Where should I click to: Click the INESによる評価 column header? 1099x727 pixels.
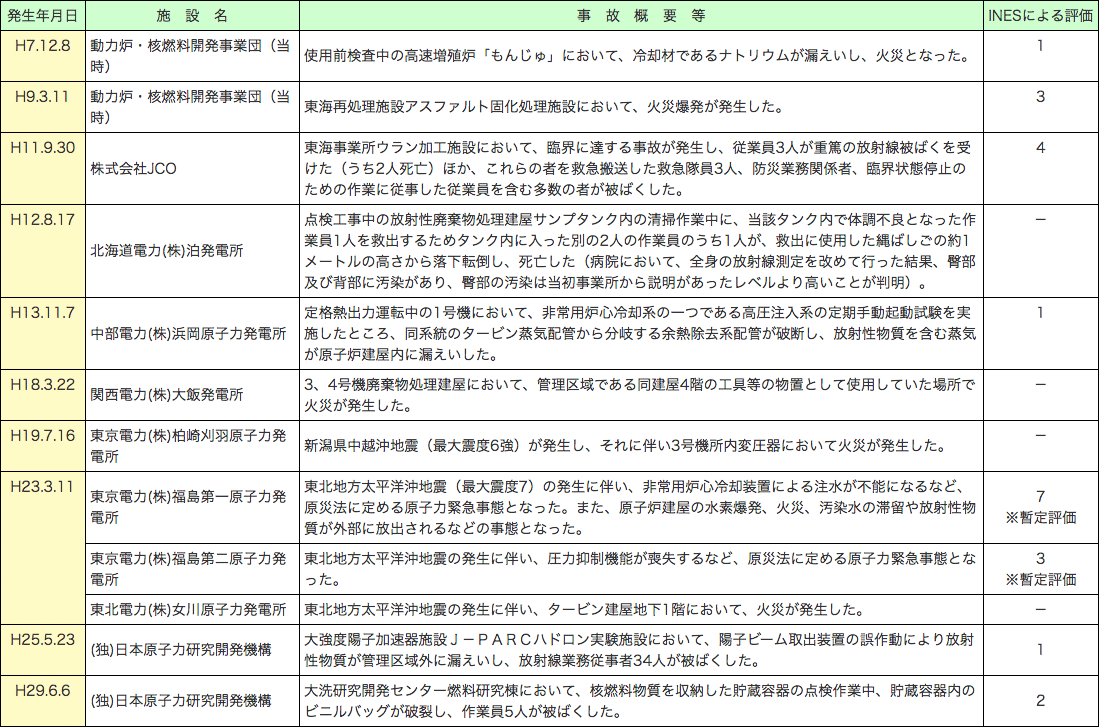click(1040, 15)
